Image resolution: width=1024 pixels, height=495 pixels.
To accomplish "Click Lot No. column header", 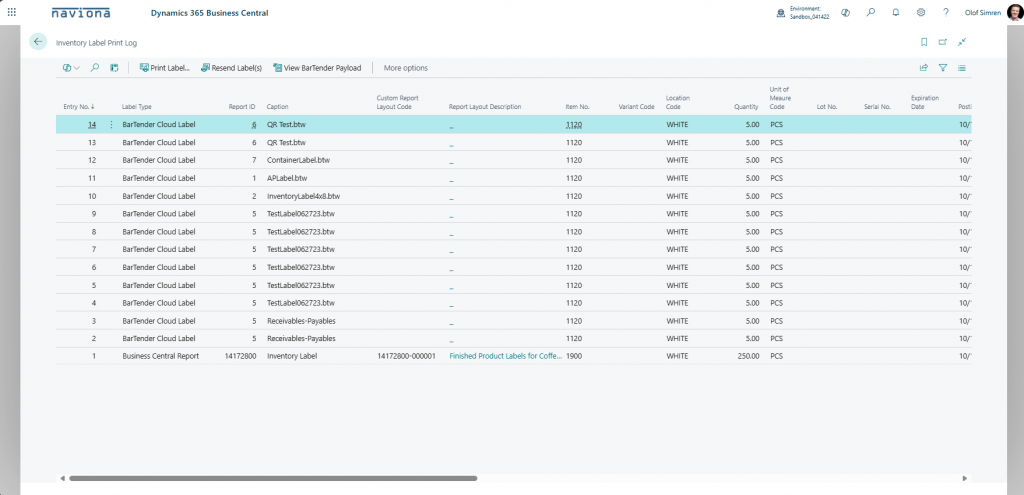I will (x=827, y=106).
